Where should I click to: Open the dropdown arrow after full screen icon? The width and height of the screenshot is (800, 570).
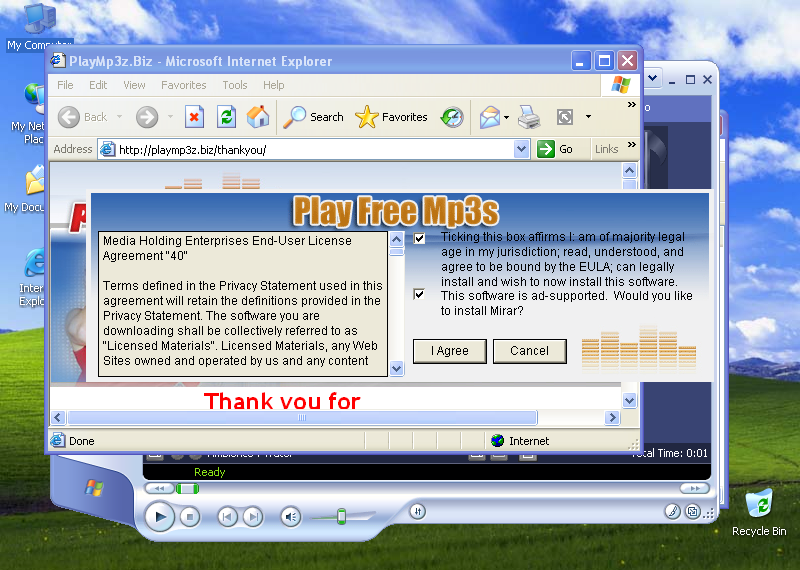588,117
